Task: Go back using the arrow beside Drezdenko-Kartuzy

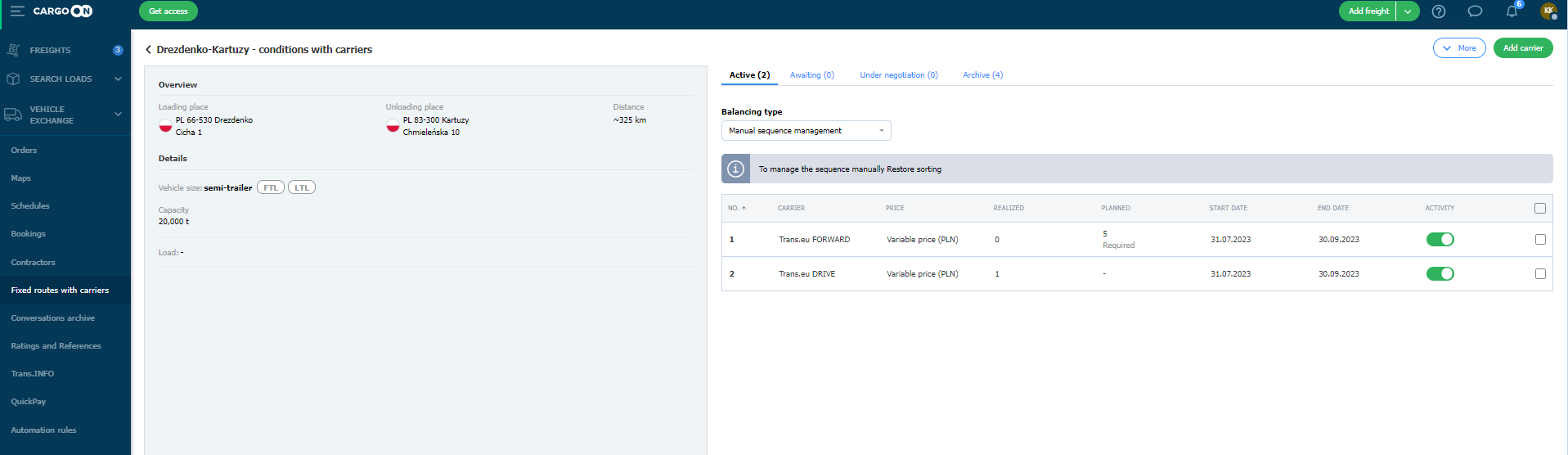Action: (x=148, y=50)
